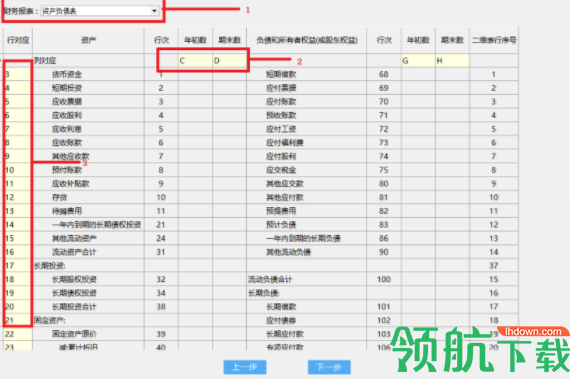
Task: Select the 列对应 row label
Action: pyautogui.click(x=45, y=61)
